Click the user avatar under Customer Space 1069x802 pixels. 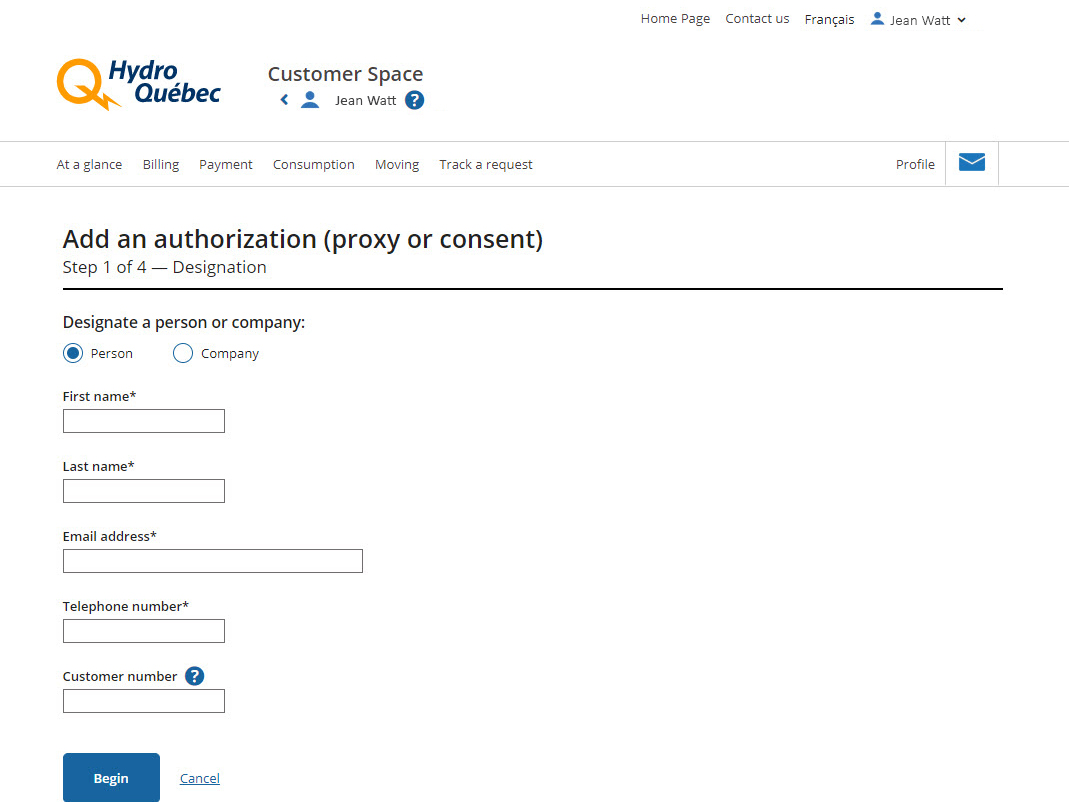click(310, 100)
